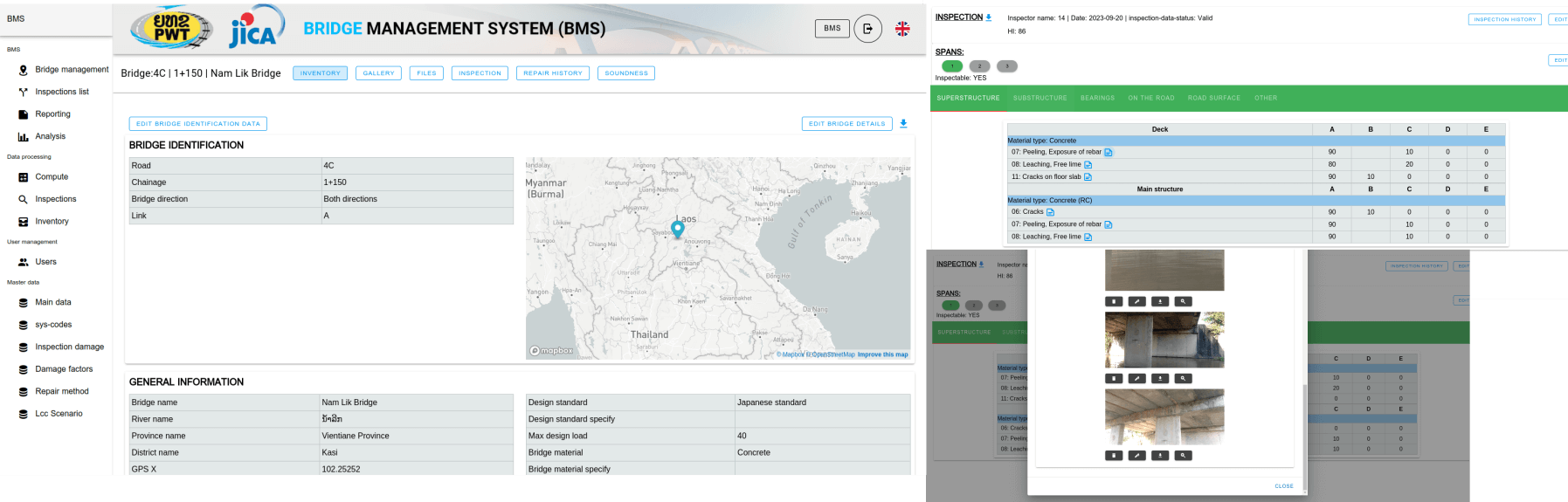The width and height of the screenshot is (1568, 502).
Task: Delete the top concrete surface photo
Action: coord(1114,301)
